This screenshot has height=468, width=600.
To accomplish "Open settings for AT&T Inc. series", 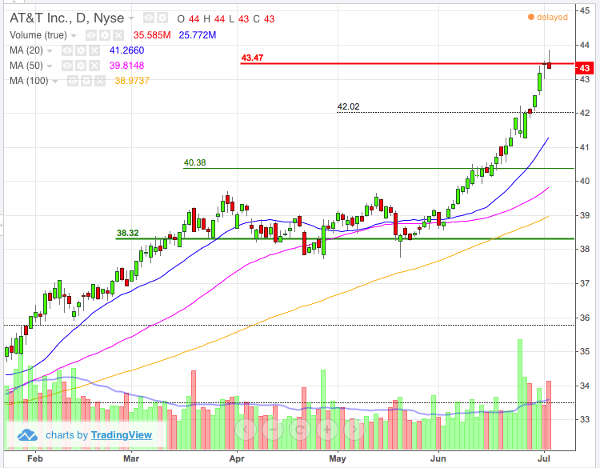I will click(163, 18).
